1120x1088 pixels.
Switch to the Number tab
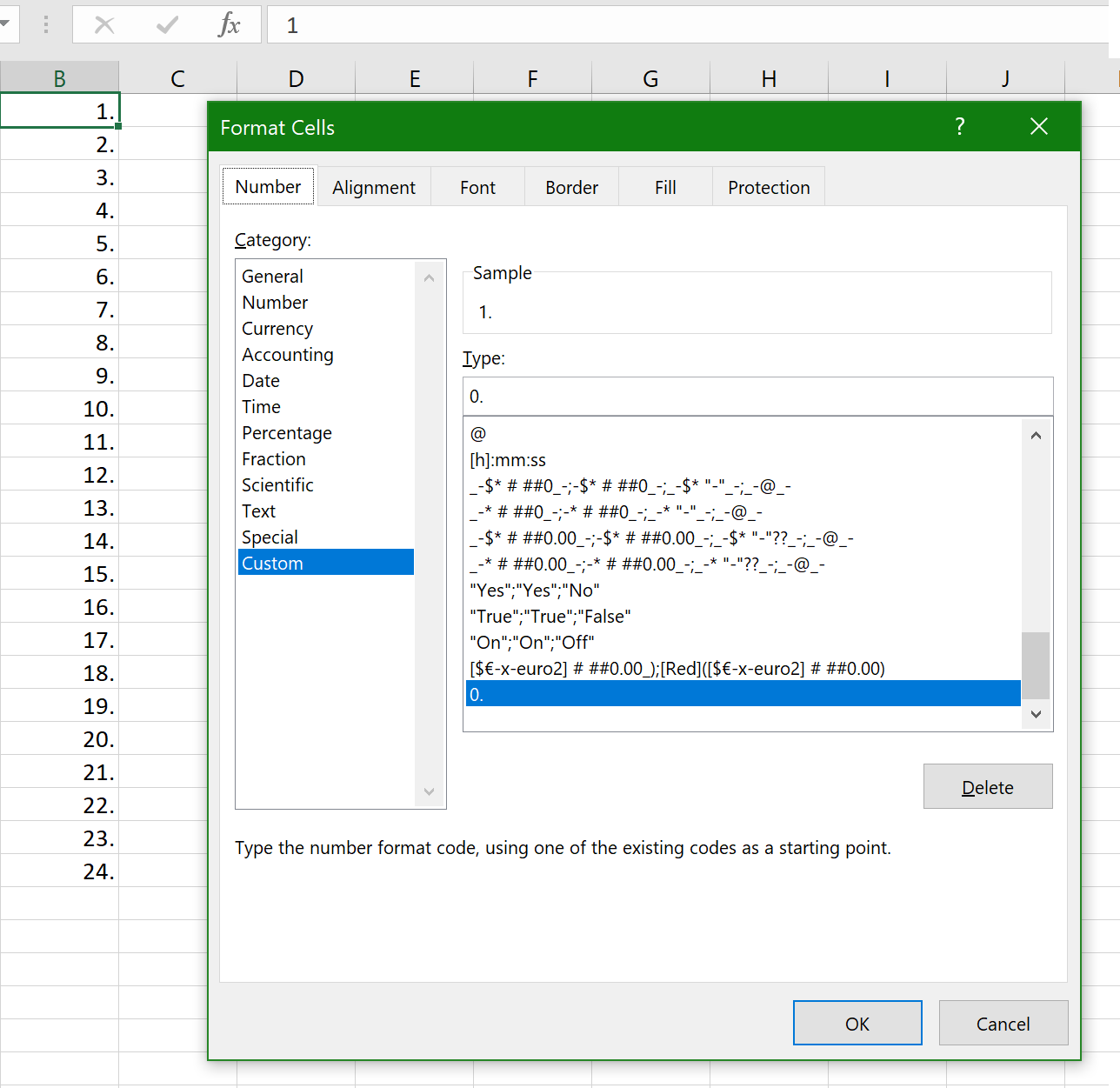pyautogui.click(x=268, y=186)
